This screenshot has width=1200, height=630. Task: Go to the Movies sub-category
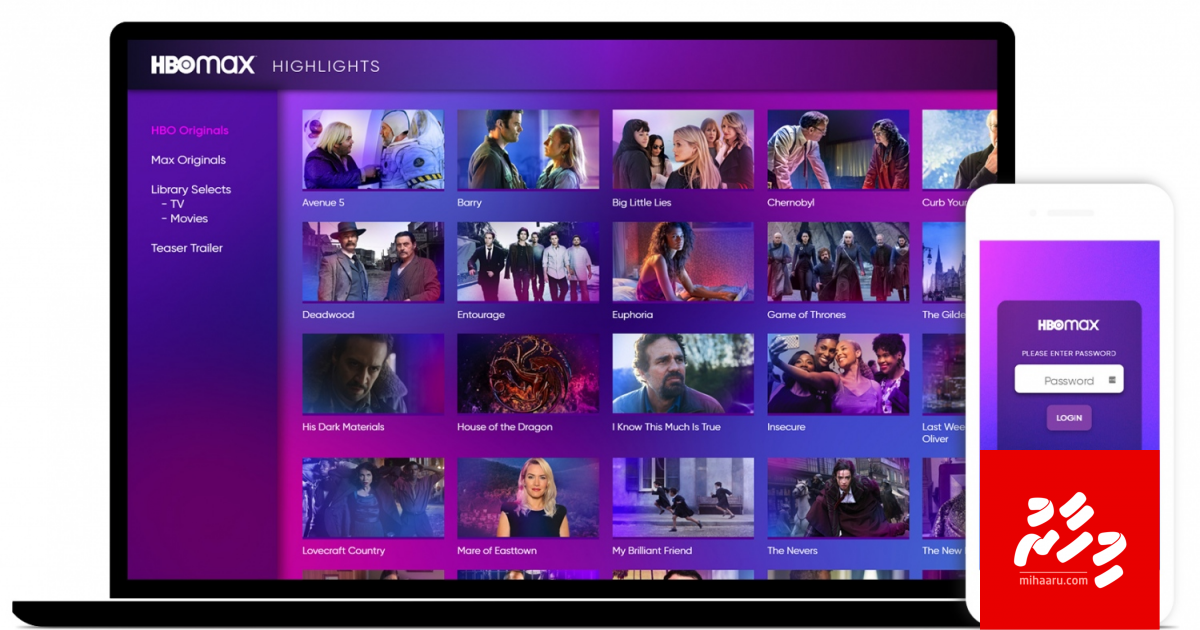click(x=188, y=218)
